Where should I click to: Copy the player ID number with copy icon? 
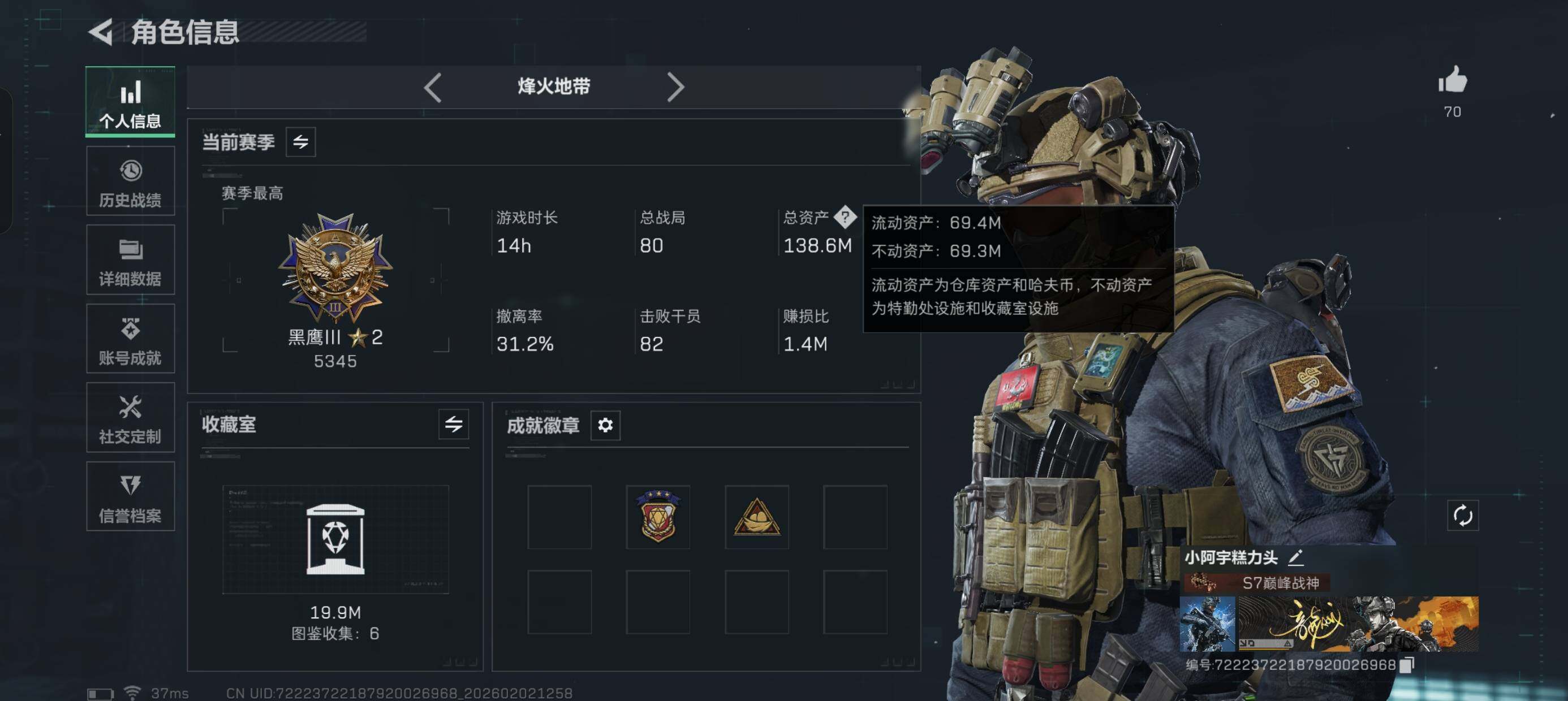[1407, 665]
